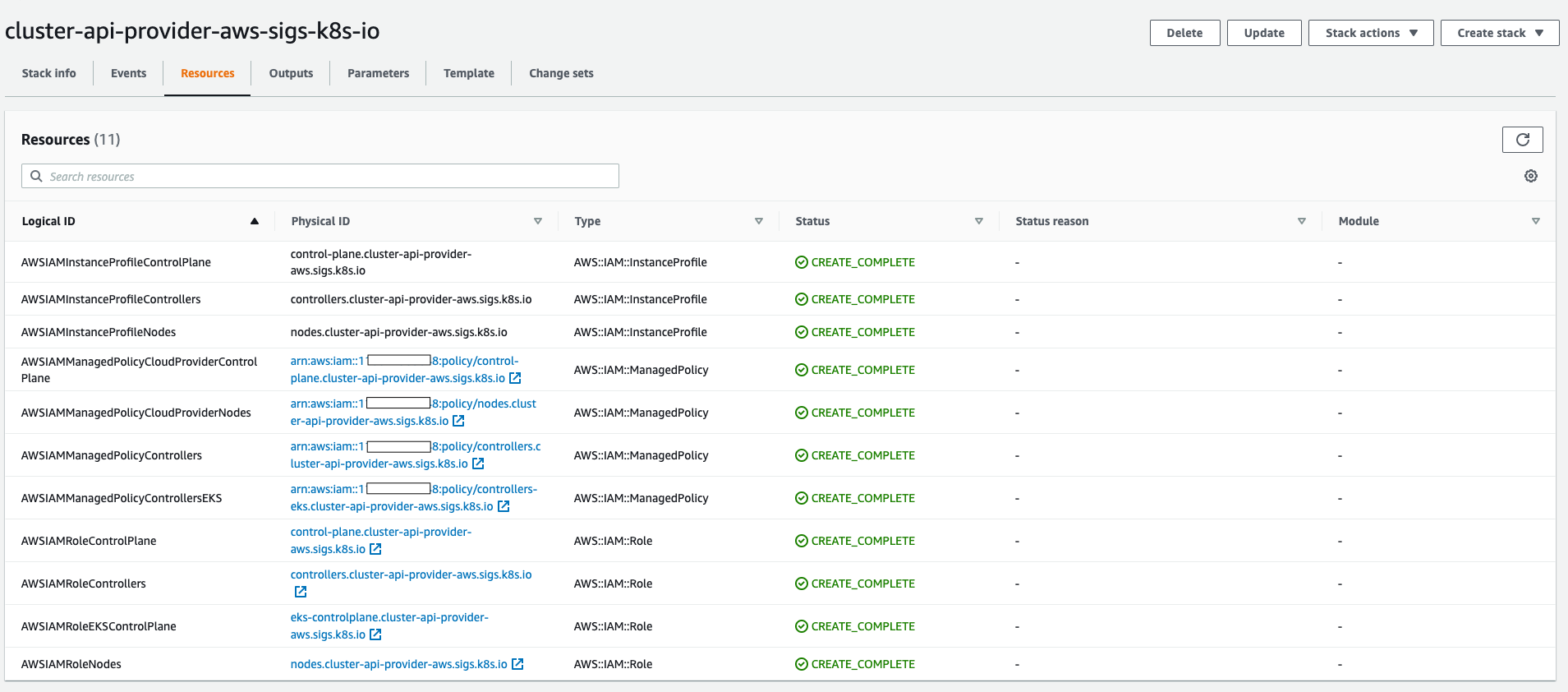Switch to the Events tab
This screenshot has width=1568, height=692.
click(128, 73)
